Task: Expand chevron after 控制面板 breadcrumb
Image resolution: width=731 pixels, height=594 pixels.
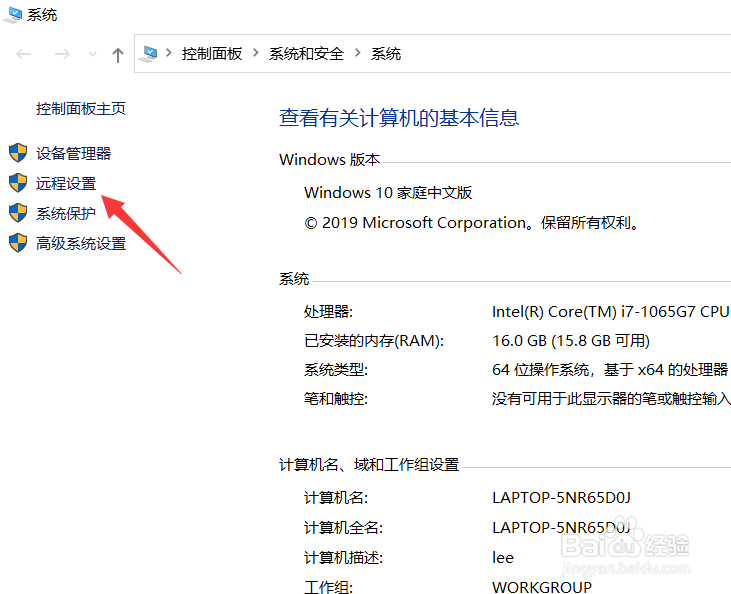Action: [255, 53]
